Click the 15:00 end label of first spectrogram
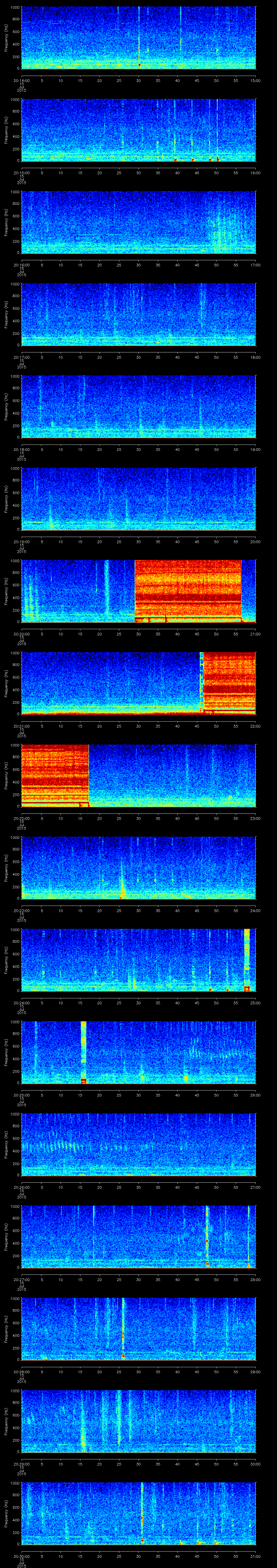This screenshot has width=277, height=1568. click(x=255, y=80)
